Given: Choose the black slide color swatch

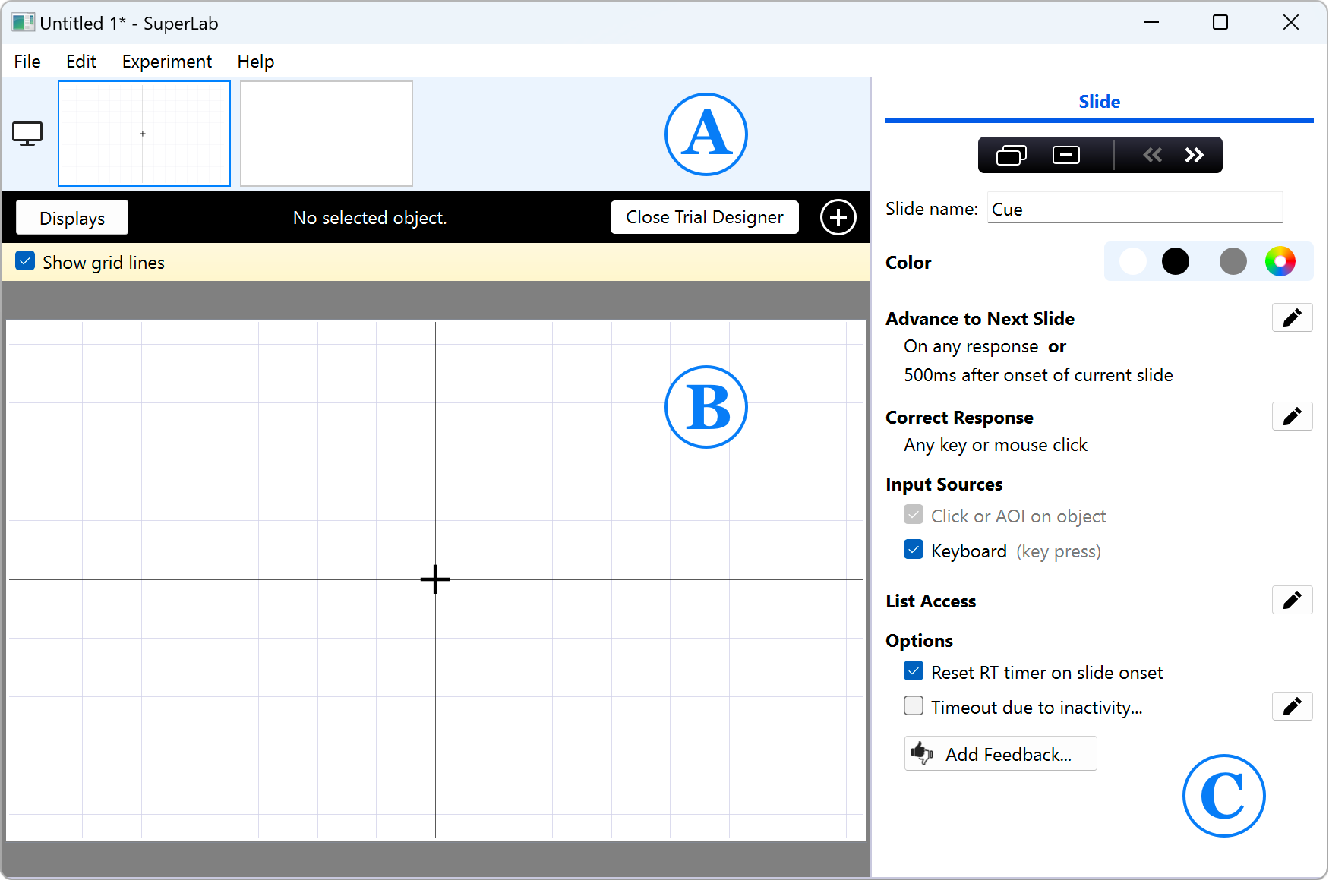Looking at the screenshot, I should coord(1175,262).
